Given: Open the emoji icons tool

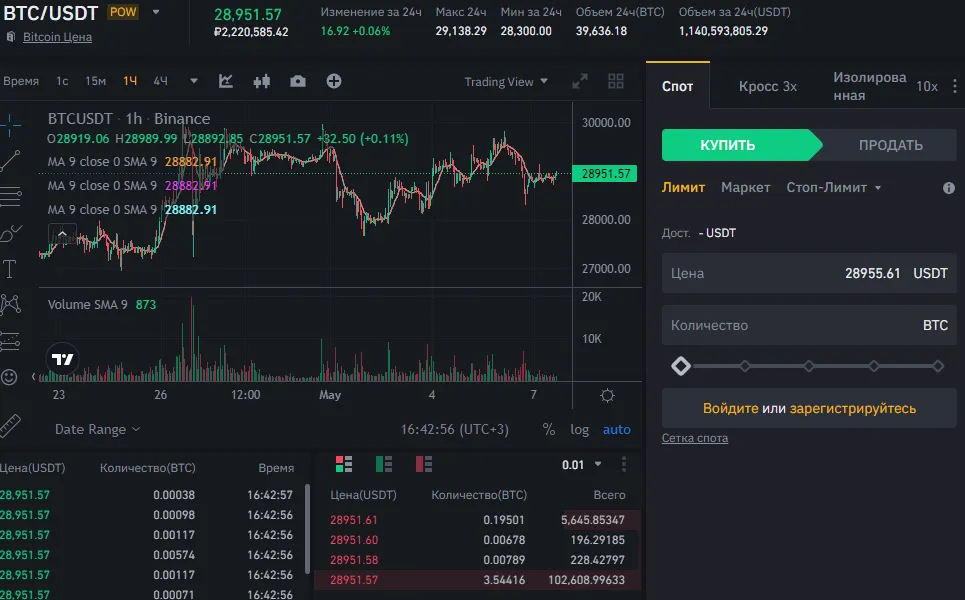Looking at the screenshot, I should pyautogui.click(x=9, y=377).
